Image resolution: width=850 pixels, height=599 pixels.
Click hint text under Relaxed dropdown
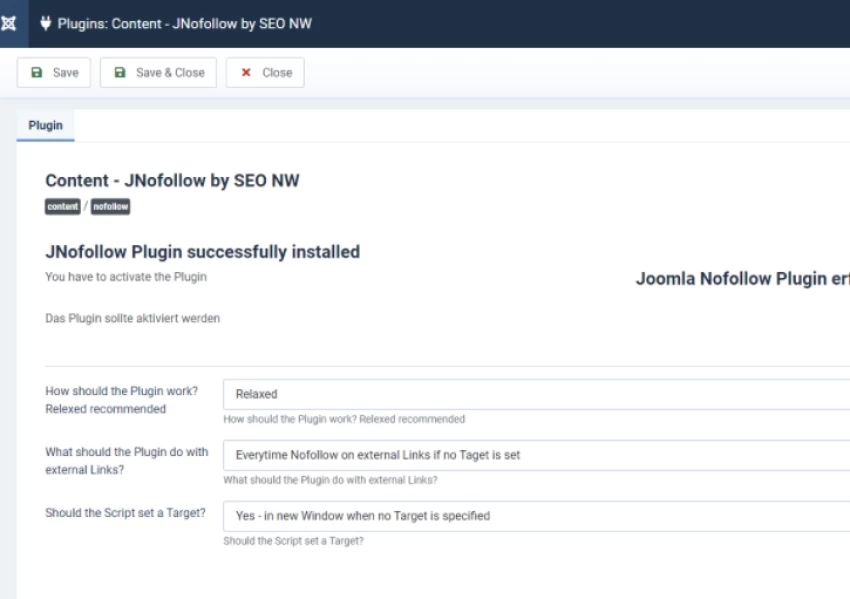point(344,419)
